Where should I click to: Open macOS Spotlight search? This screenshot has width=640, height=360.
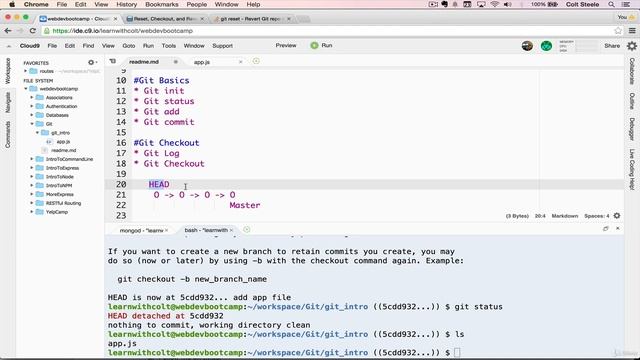611,4
